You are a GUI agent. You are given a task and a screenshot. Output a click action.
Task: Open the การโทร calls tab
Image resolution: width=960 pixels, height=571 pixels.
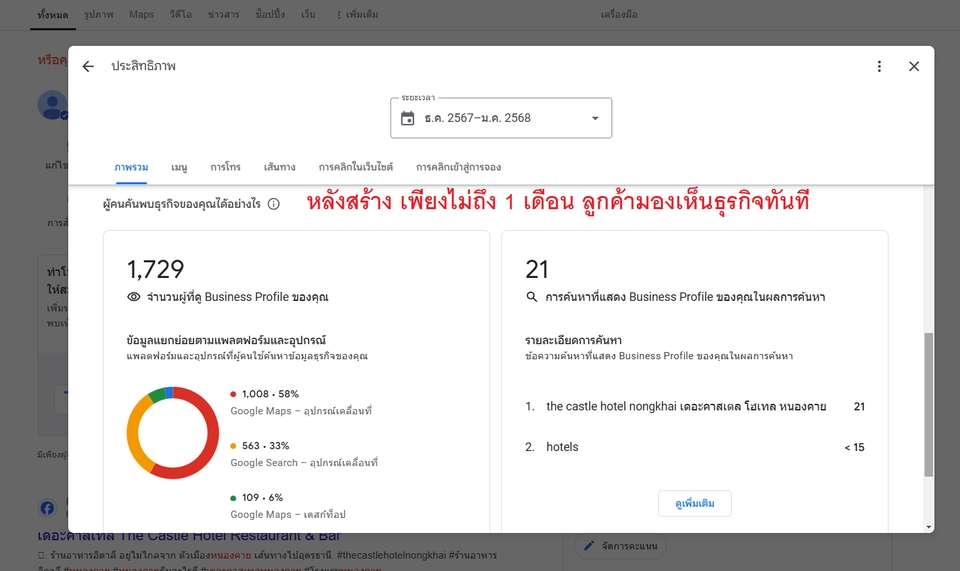click(x=225, y=167)
